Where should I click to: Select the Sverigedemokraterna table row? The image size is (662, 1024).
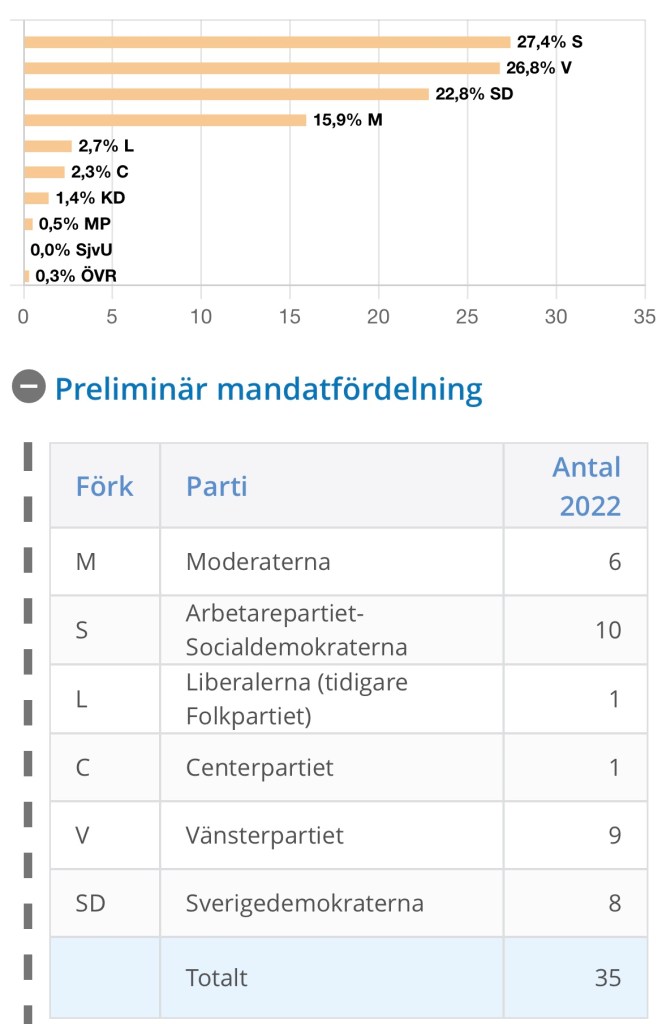pyautogui.click(x=349, y=903)
